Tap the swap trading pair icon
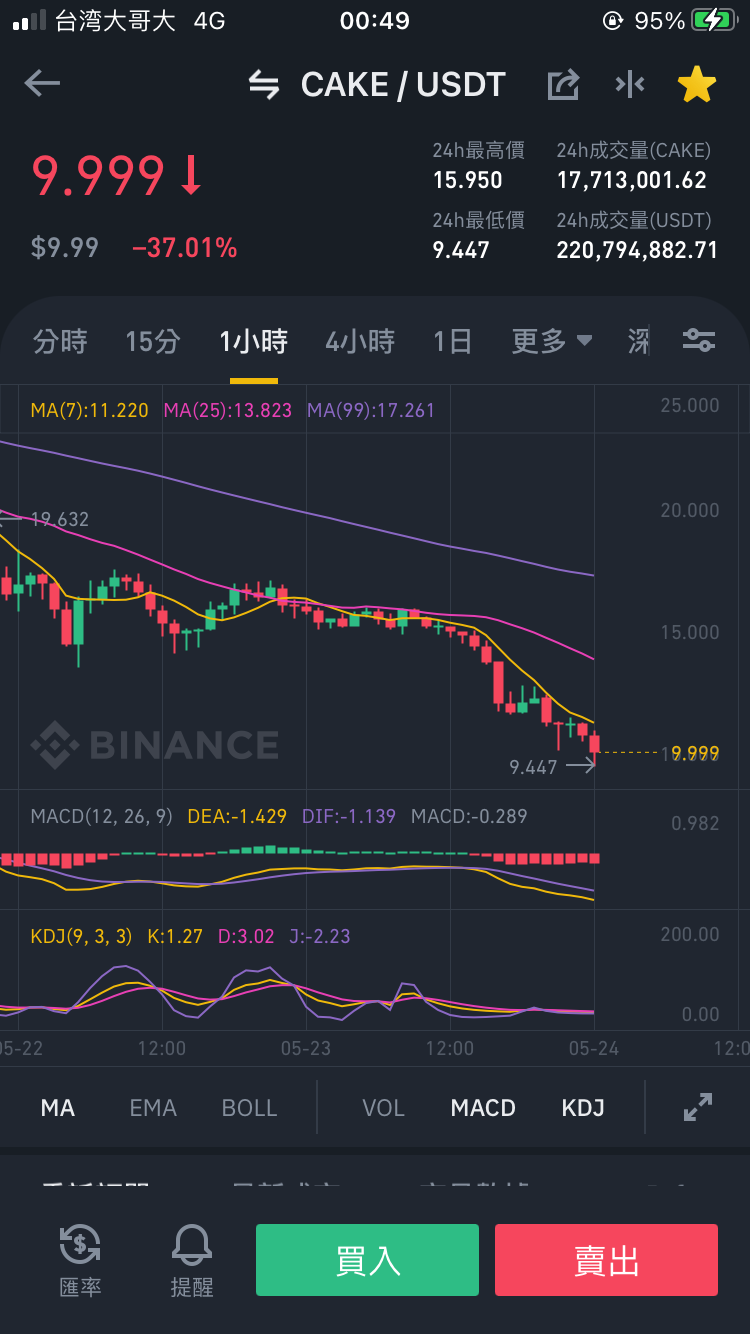The width and height of the screenshot is (750, 1334). [264, 85]
